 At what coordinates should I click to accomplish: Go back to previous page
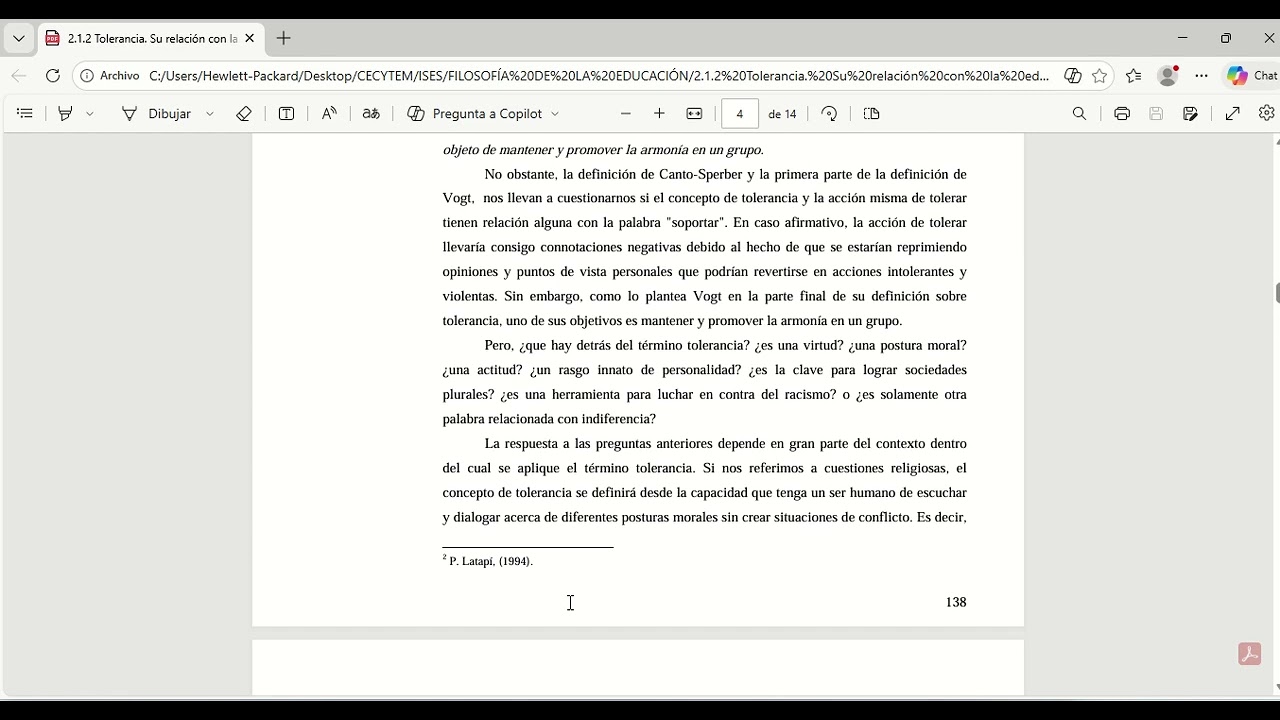pyautogui.click(x=19, y=76)
